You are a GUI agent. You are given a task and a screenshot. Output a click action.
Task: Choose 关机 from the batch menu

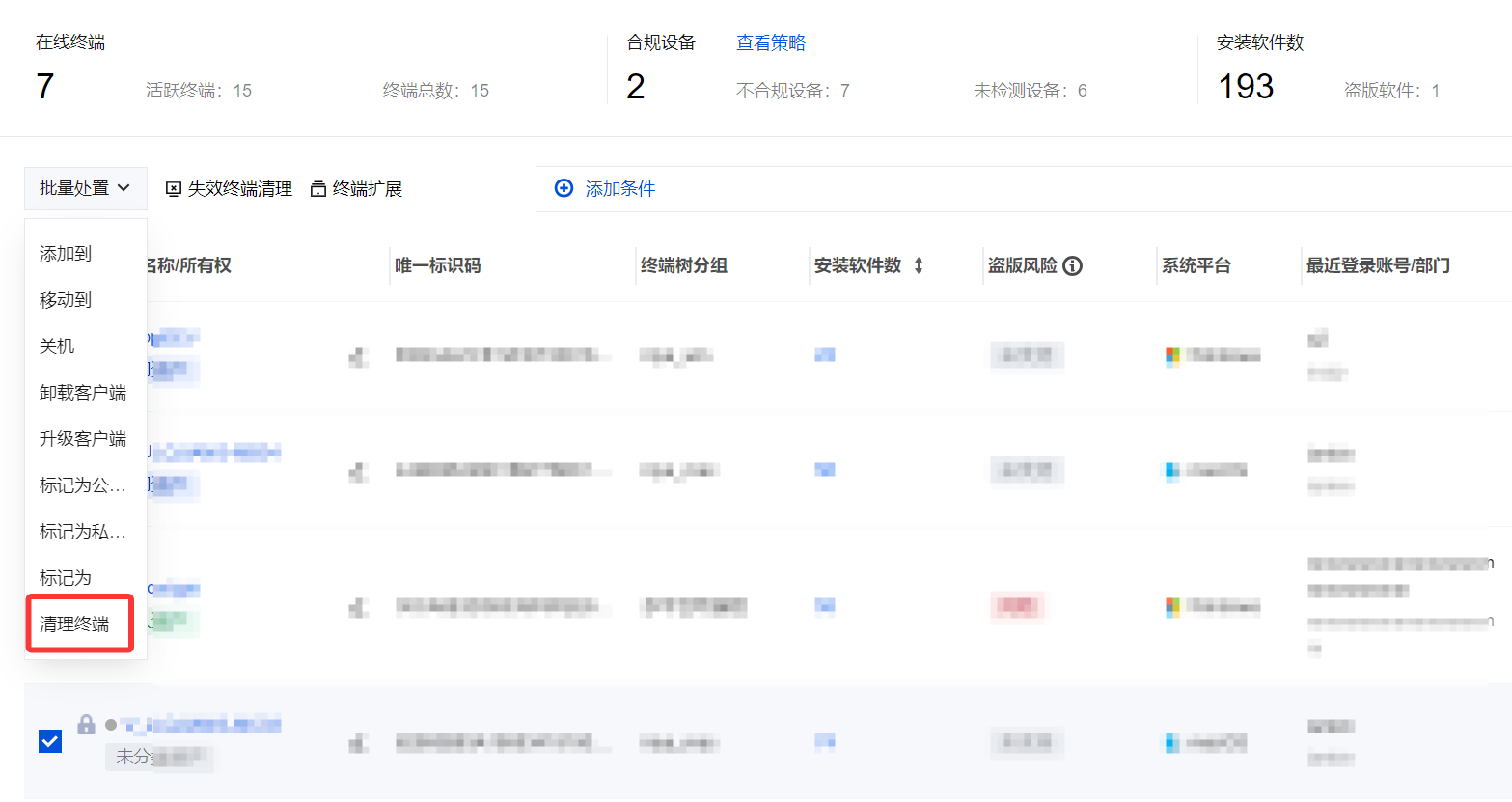click(x=57, y=346)
